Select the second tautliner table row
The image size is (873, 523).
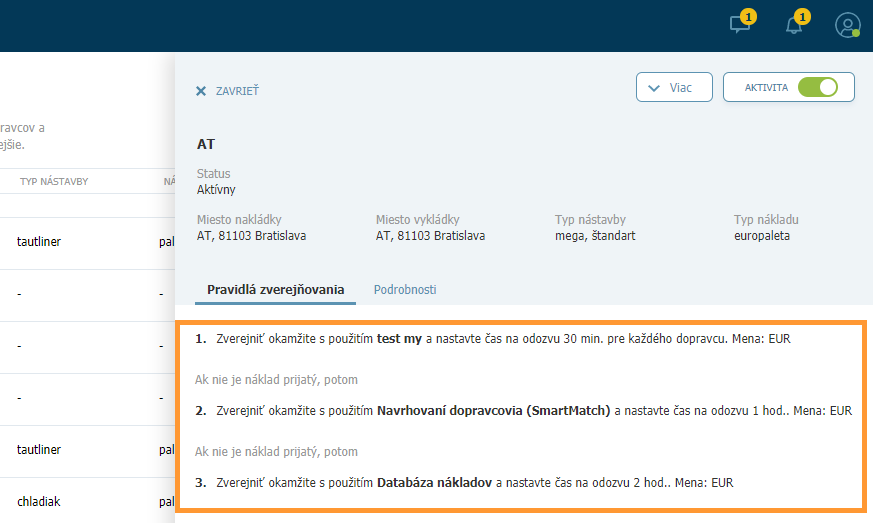87,449
